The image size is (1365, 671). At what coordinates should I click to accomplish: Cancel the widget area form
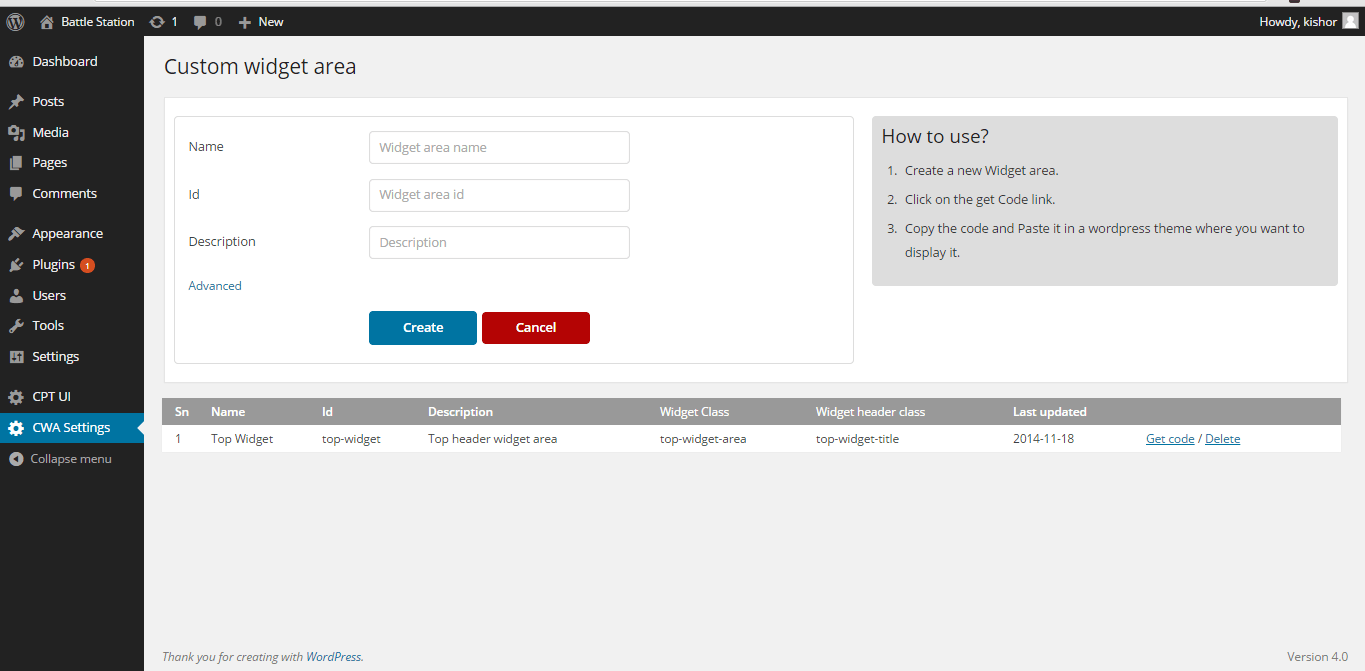pyautogui.click(x=535, y=327)
